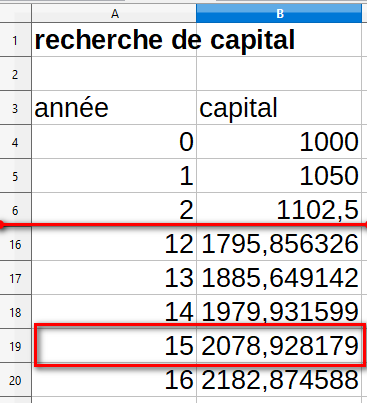Select the cell containing 1000
This screenshot has width=367, height=403.
[x=279, y=142]
